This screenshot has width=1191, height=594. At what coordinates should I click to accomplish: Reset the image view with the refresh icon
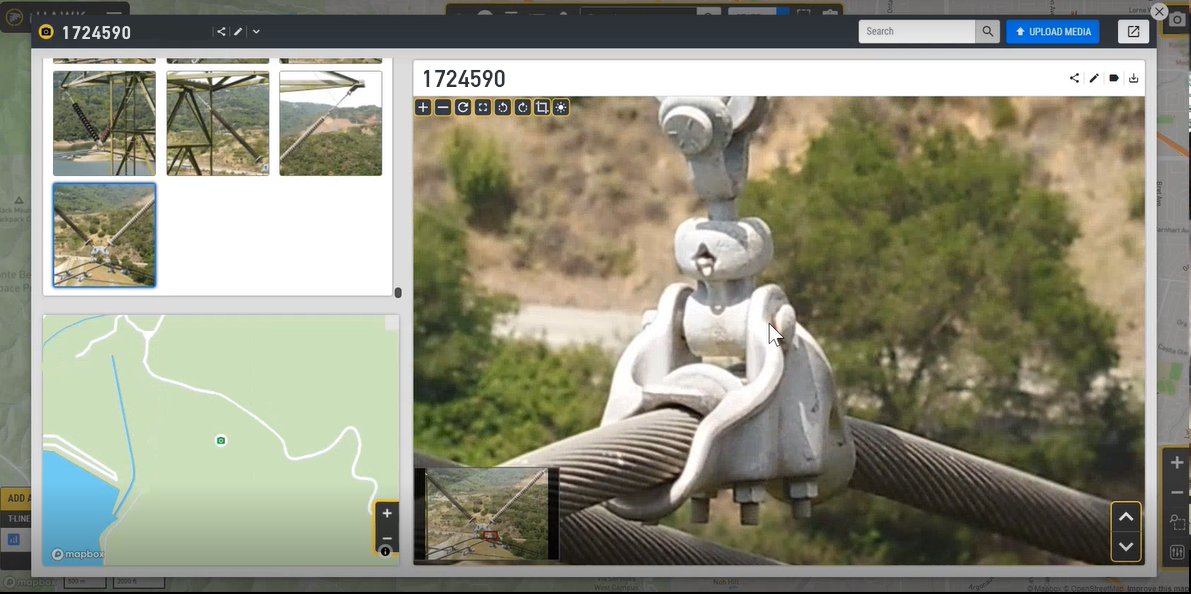[463, 107]
